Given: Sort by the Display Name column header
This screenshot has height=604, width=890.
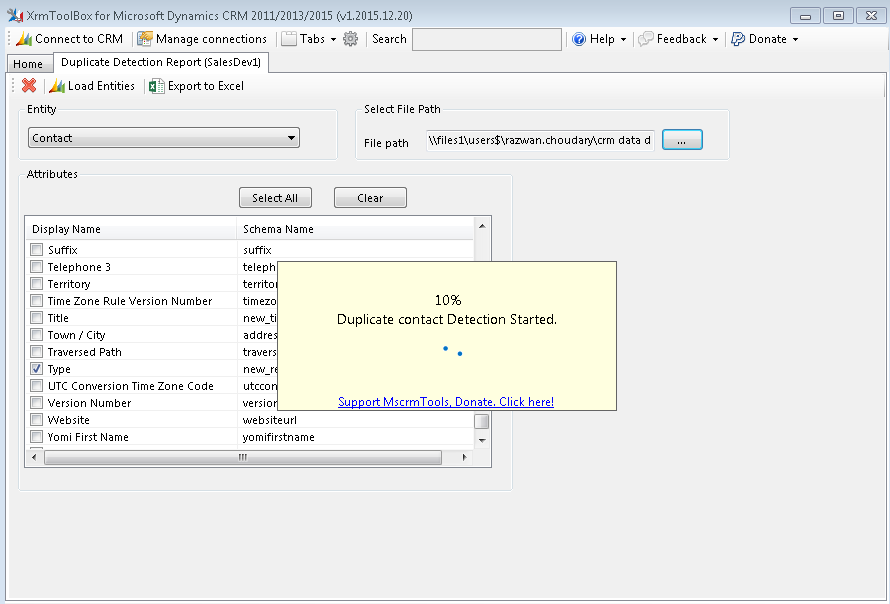Looking at the screenshot, I should (131, 229).
